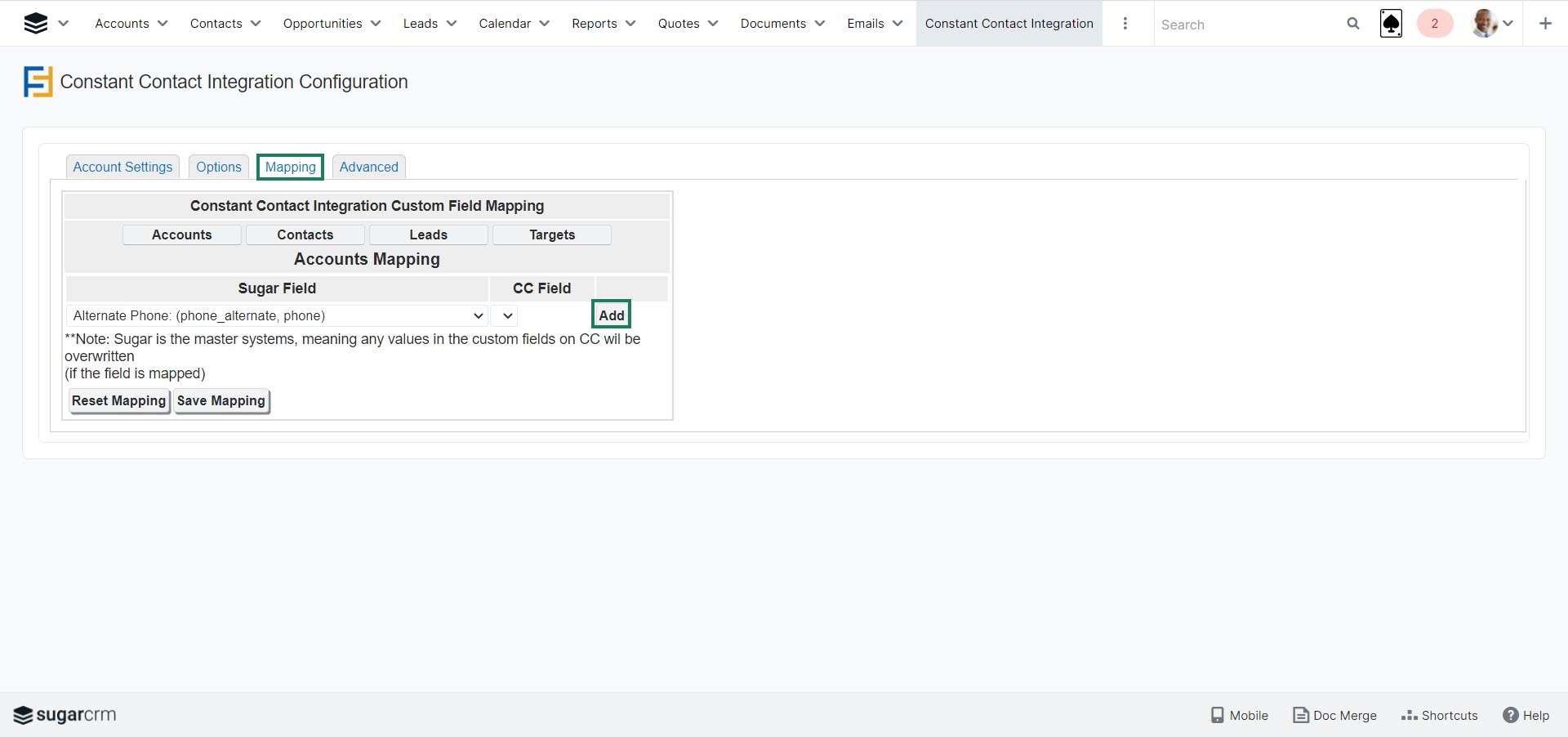This screenshot has height=737, width=1568.
Task: Select the Leads mapping button
Action: [x=428, y=234]
